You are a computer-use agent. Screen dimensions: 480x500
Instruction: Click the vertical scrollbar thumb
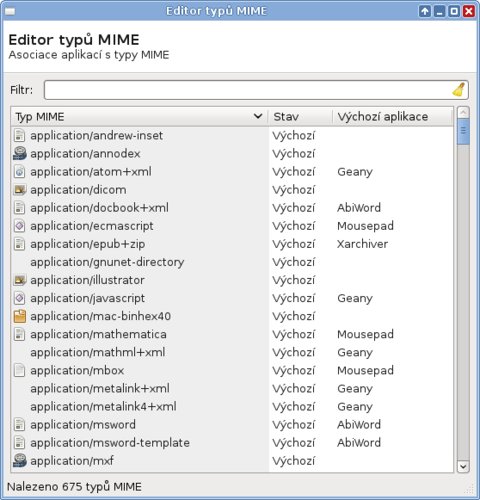tap(463, 131)
